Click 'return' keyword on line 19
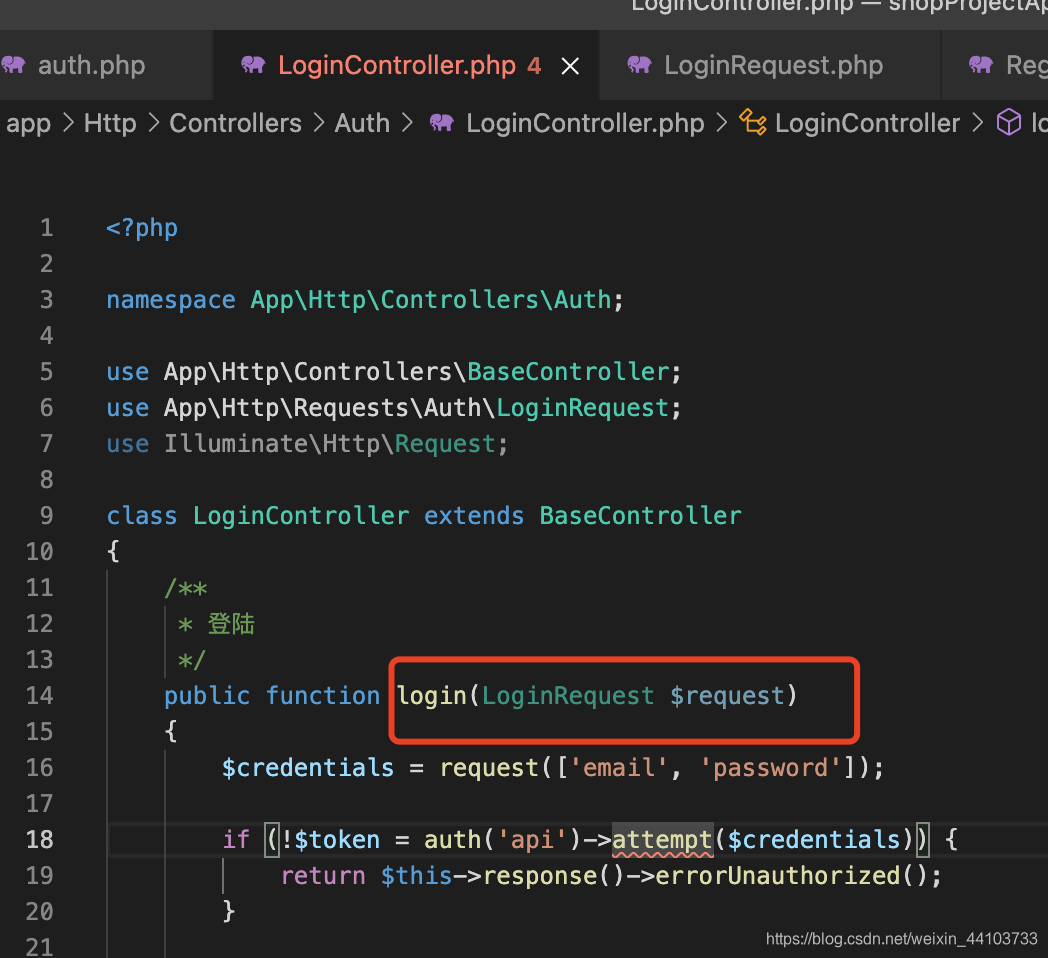The height and width of the screenshot is (958, 1048). point(323,876)
